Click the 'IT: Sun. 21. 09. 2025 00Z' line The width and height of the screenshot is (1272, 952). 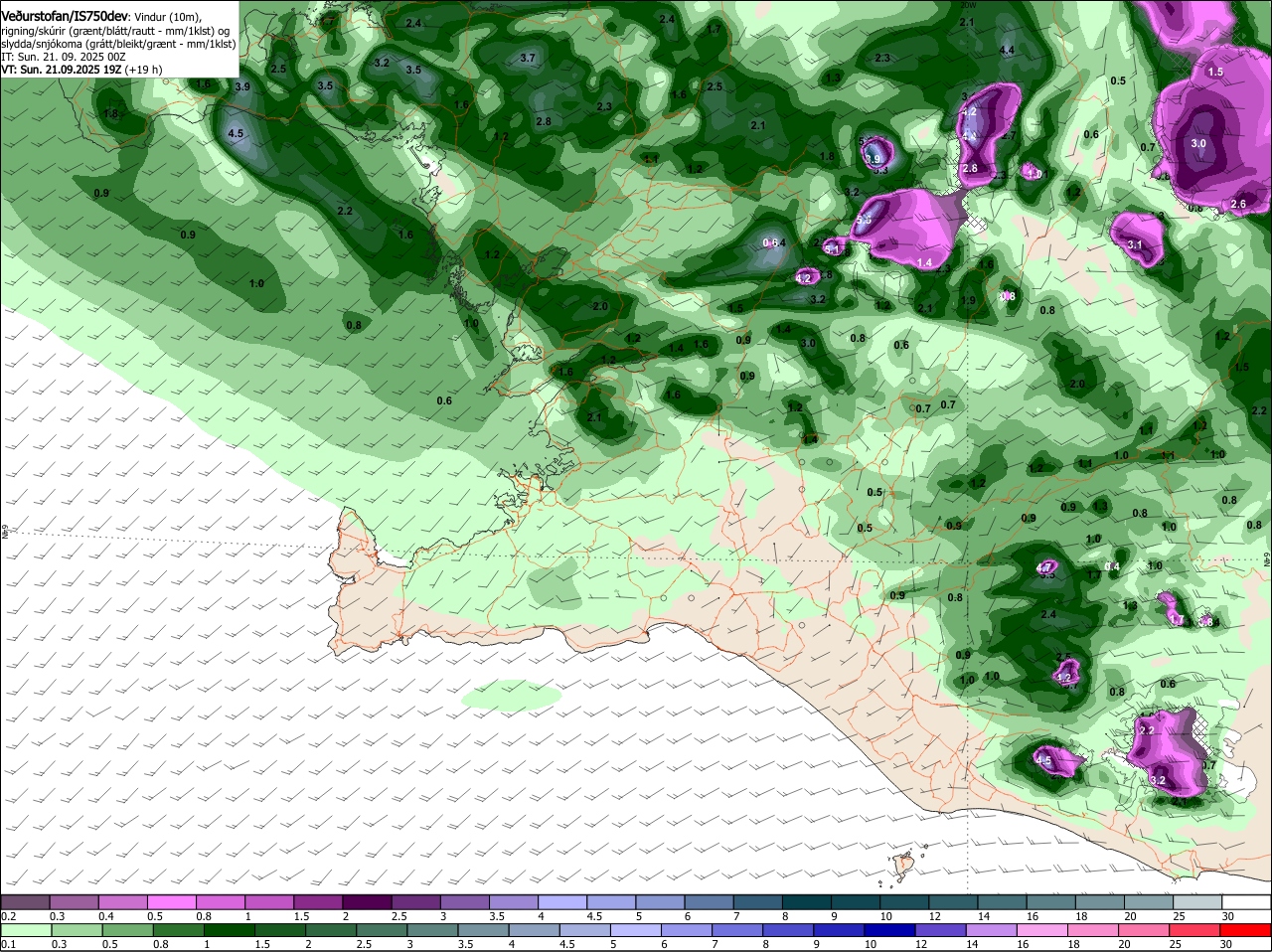[x=64, y=57]
